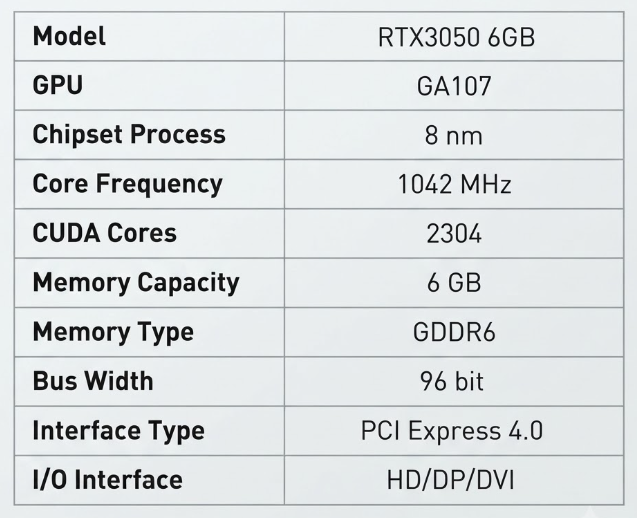The width and height of the screenshot is (637, 518).
Task: Click the I/O Interface label
Action: pyautogui.click(x=108, y=480)
